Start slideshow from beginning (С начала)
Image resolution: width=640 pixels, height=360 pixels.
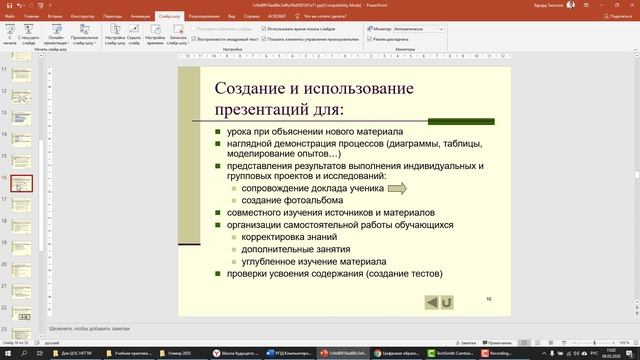10,34
